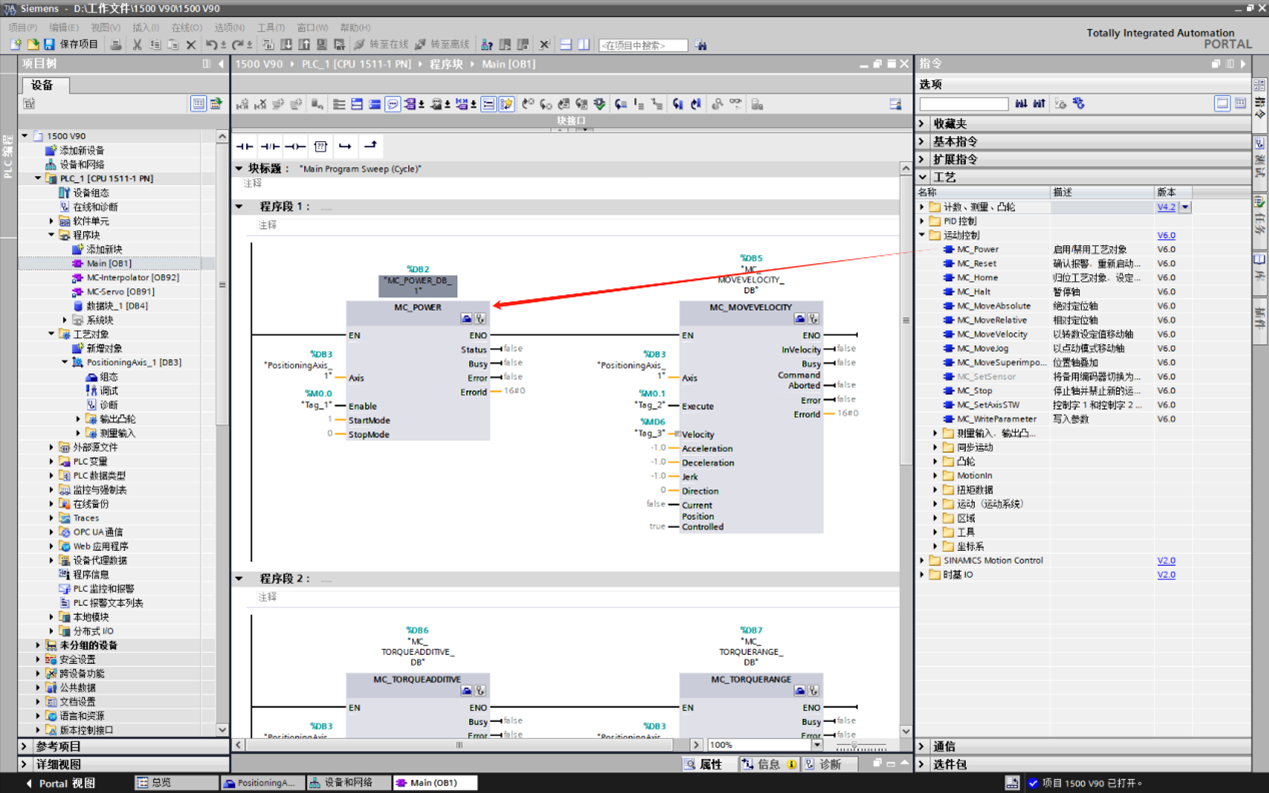
Task: Insert an empty box instruction
Action: (320, 146)
